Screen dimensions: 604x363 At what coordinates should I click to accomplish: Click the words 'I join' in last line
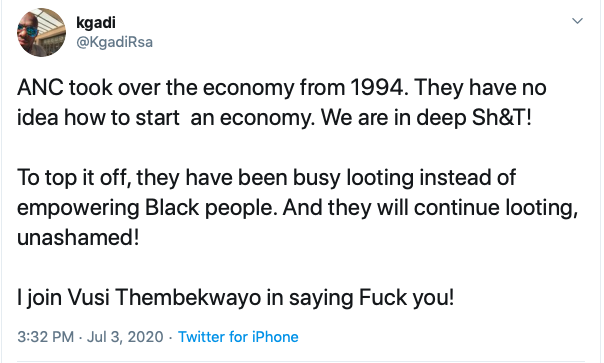click(x=39, y=297)
